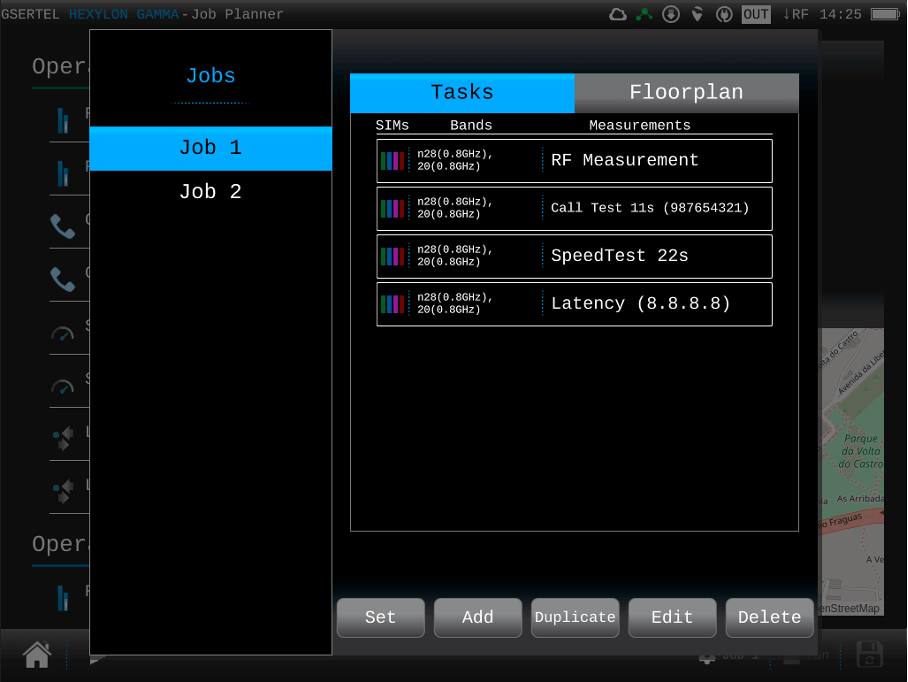Screen dimensions: 908x682
Task: Click the OUT indicator in status bar
Action: [756, 14]
